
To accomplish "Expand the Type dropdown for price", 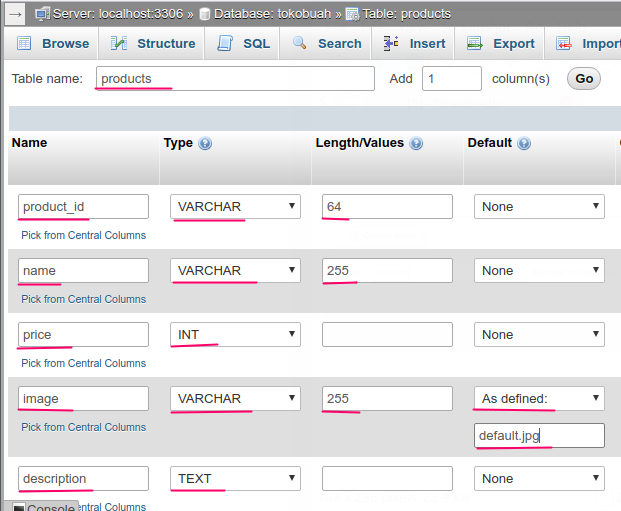I will [236, 335].
